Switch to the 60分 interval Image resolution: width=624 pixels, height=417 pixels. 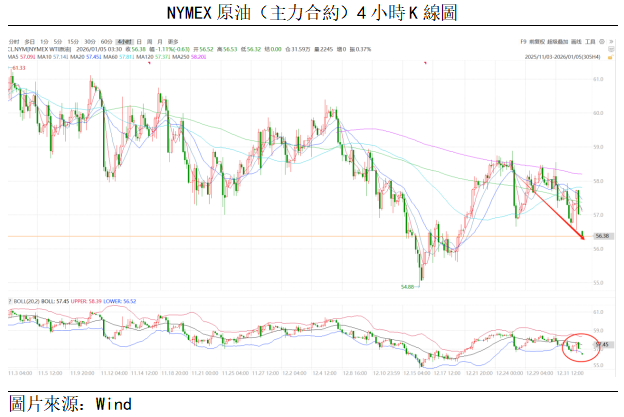coord(106,41)
